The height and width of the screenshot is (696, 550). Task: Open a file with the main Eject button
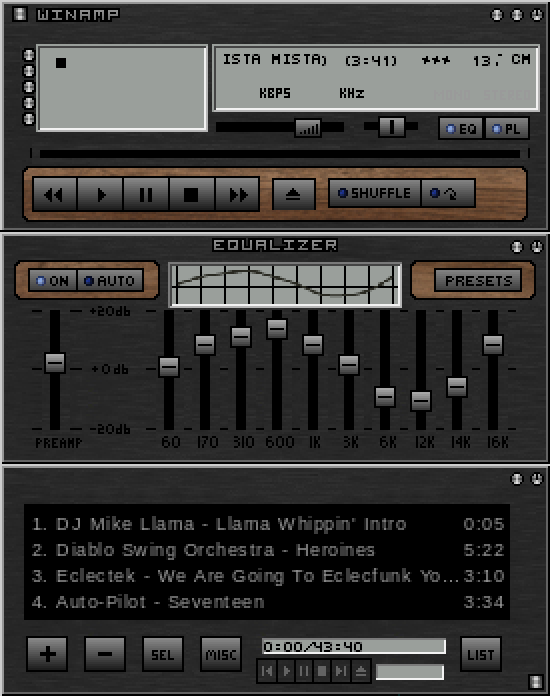(293, 194)
